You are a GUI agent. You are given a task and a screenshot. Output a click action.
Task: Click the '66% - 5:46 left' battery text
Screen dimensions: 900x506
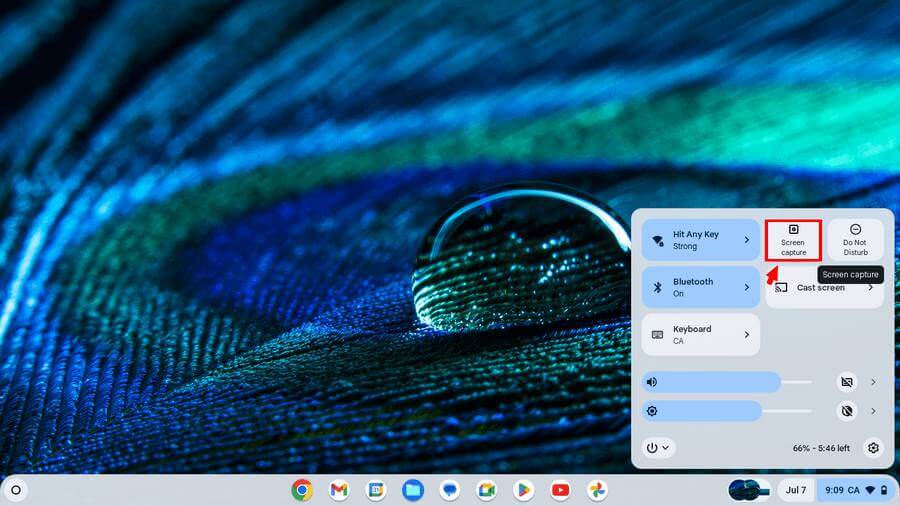821,448
